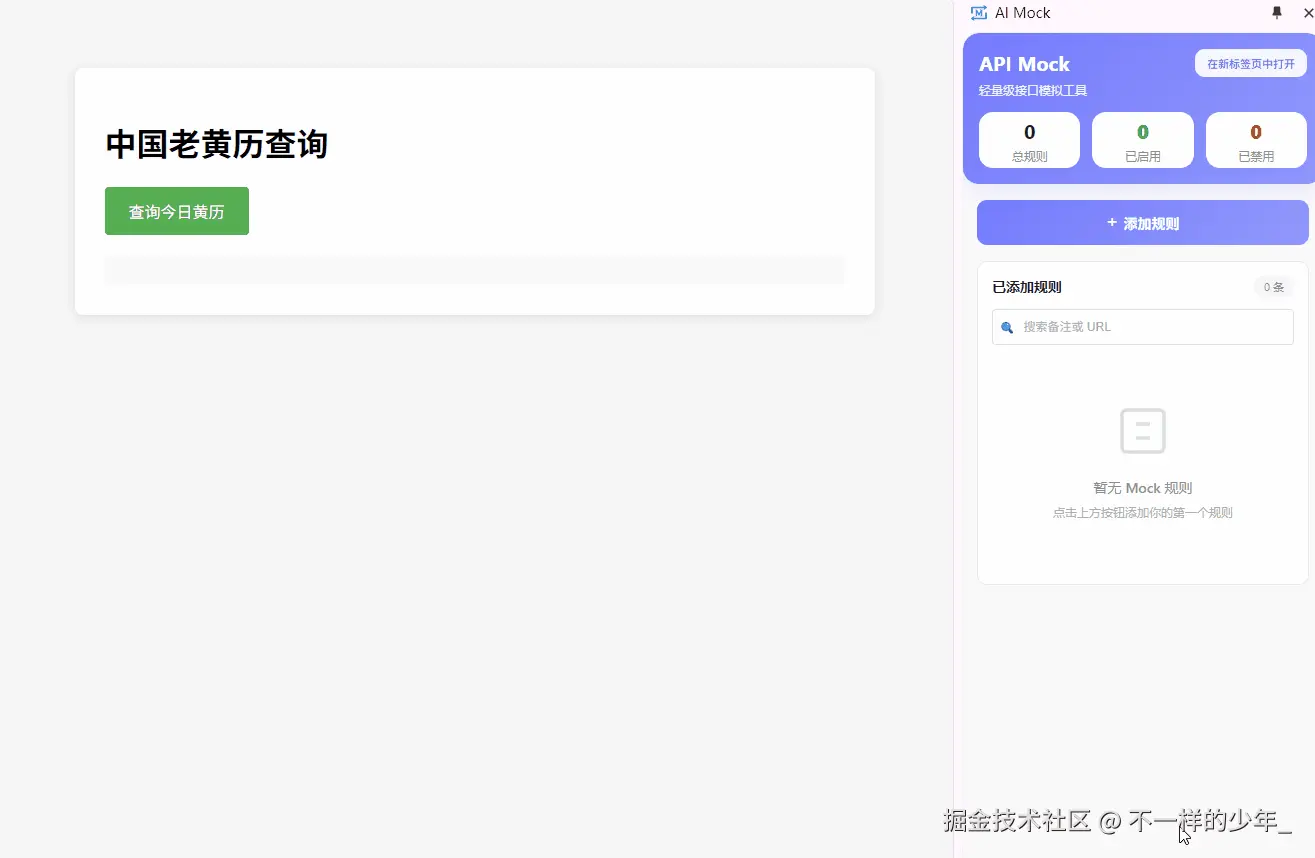Screen dimensions: 1315x858
Task: Click the 中国老黄历查询 page heading
Action: coord(216,144)
